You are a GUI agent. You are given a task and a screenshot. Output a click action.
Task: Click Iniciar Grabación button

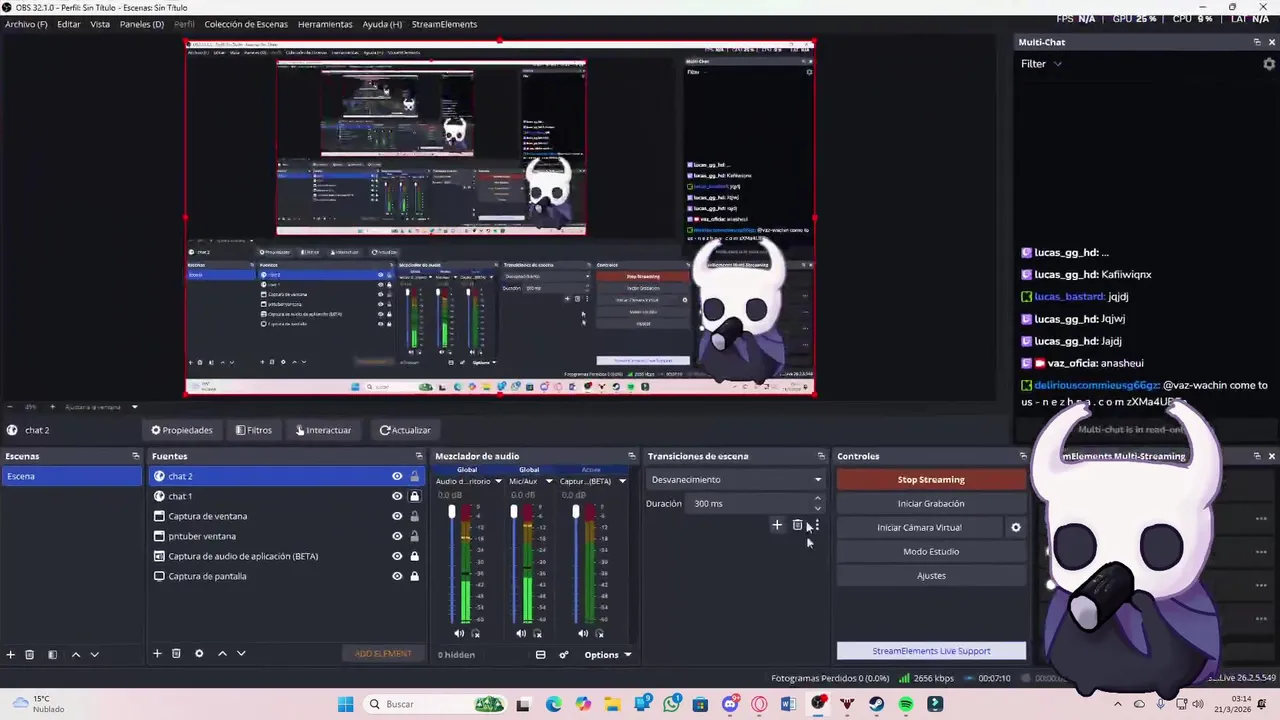click(931, 504)
